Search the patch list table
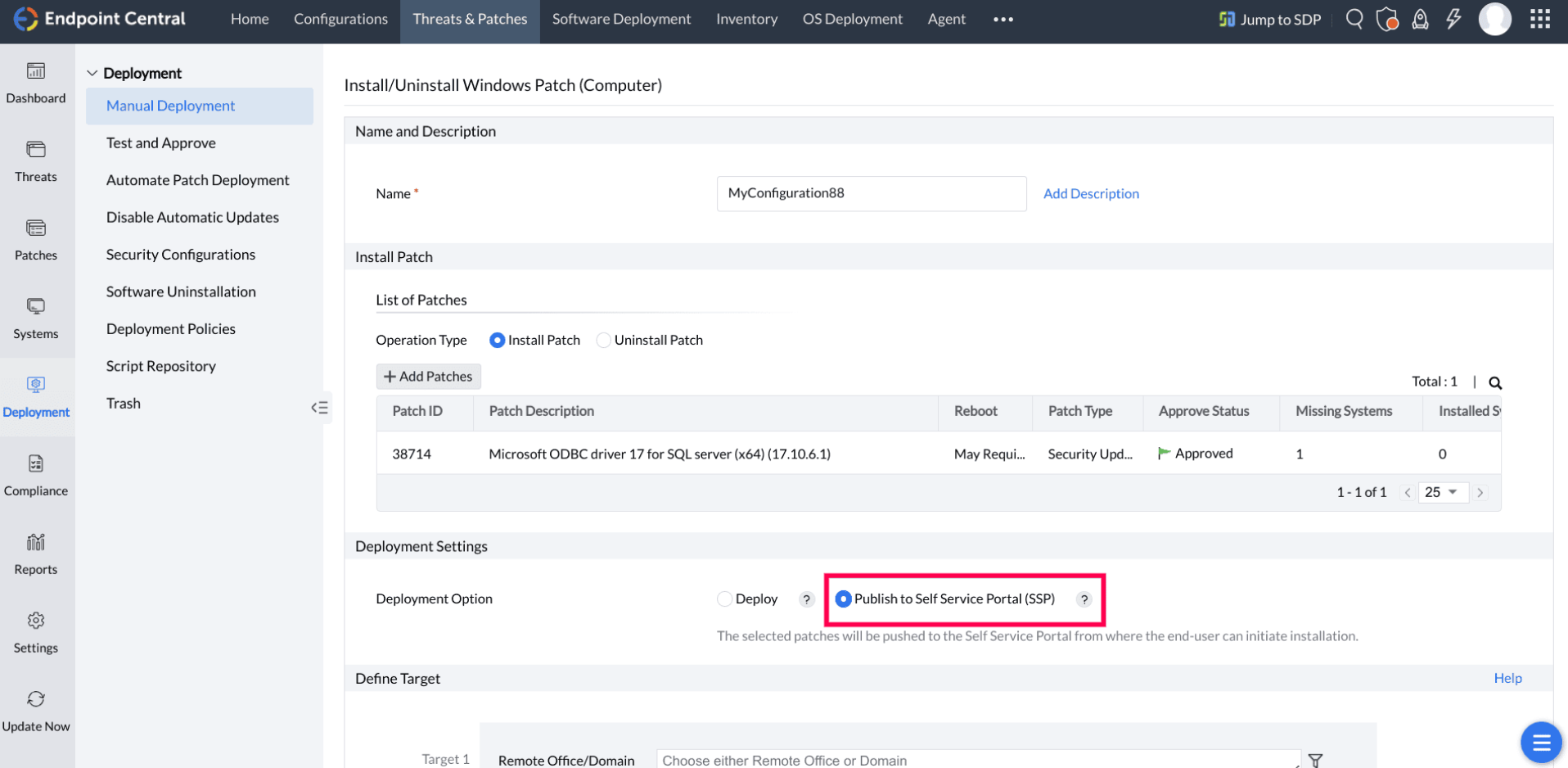1568x768 pixels. [1495, 382]
